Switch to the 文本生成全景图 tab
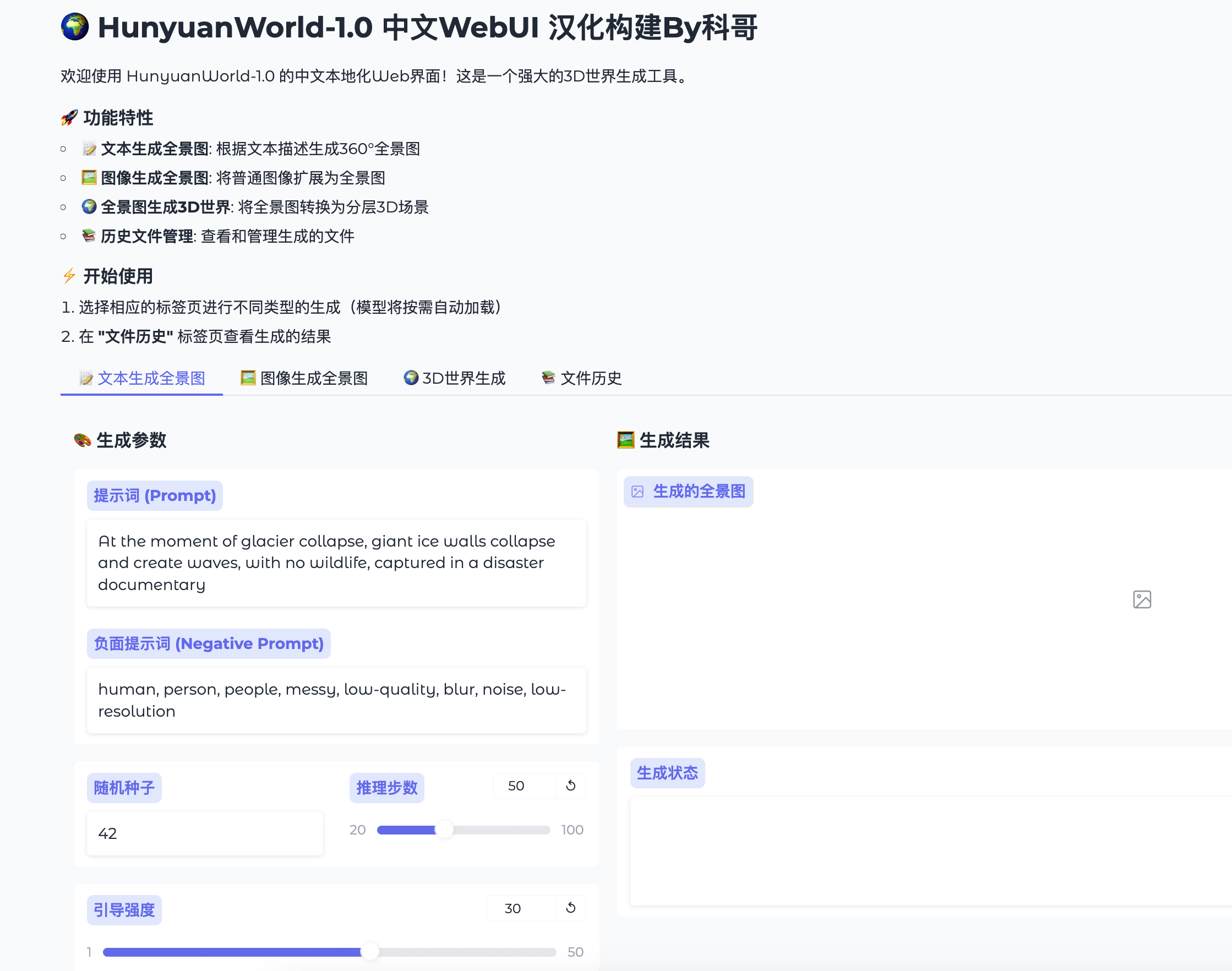1232x971 pixels. tap(141, 378)
